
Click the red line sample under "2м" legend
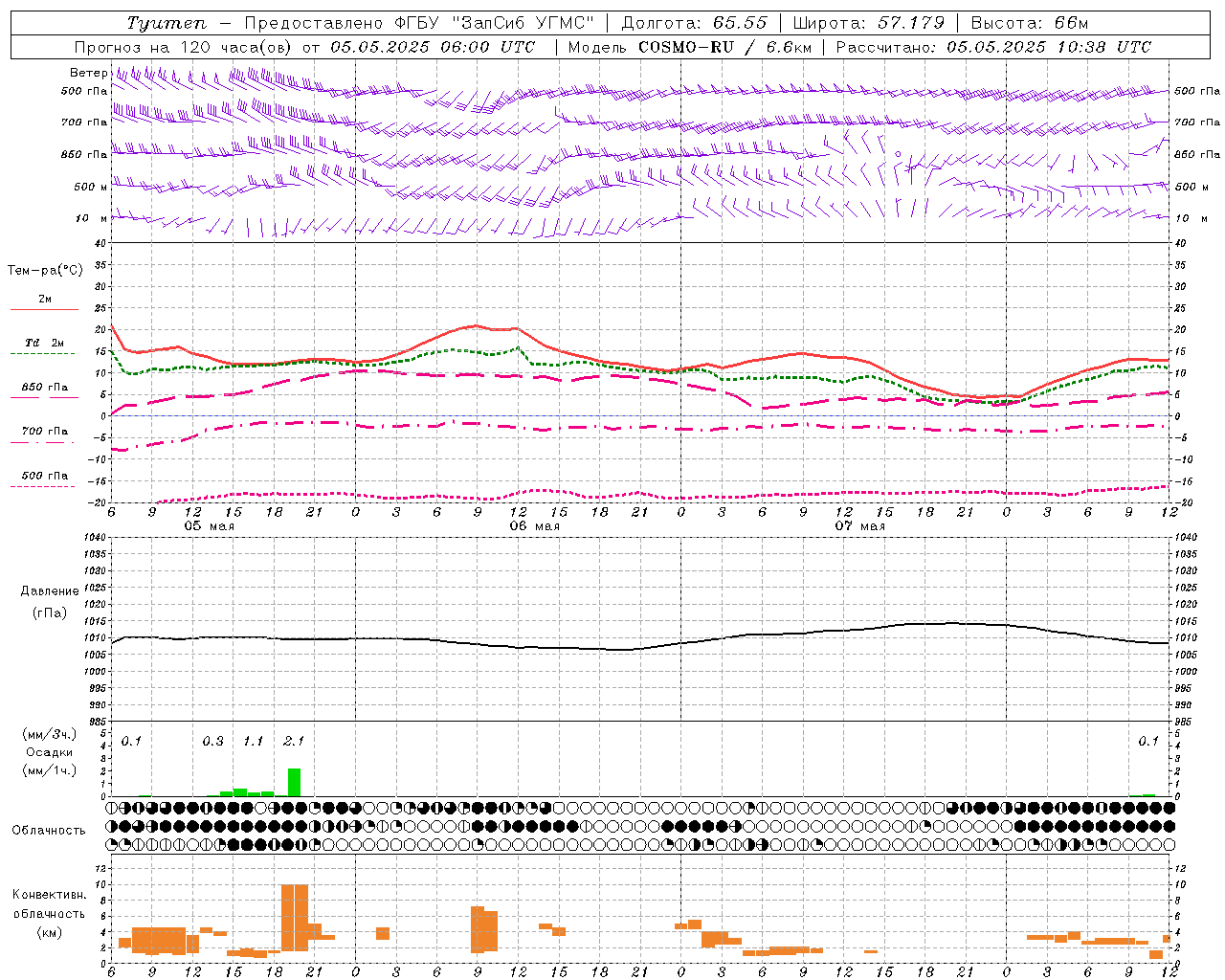pos(44,310)
